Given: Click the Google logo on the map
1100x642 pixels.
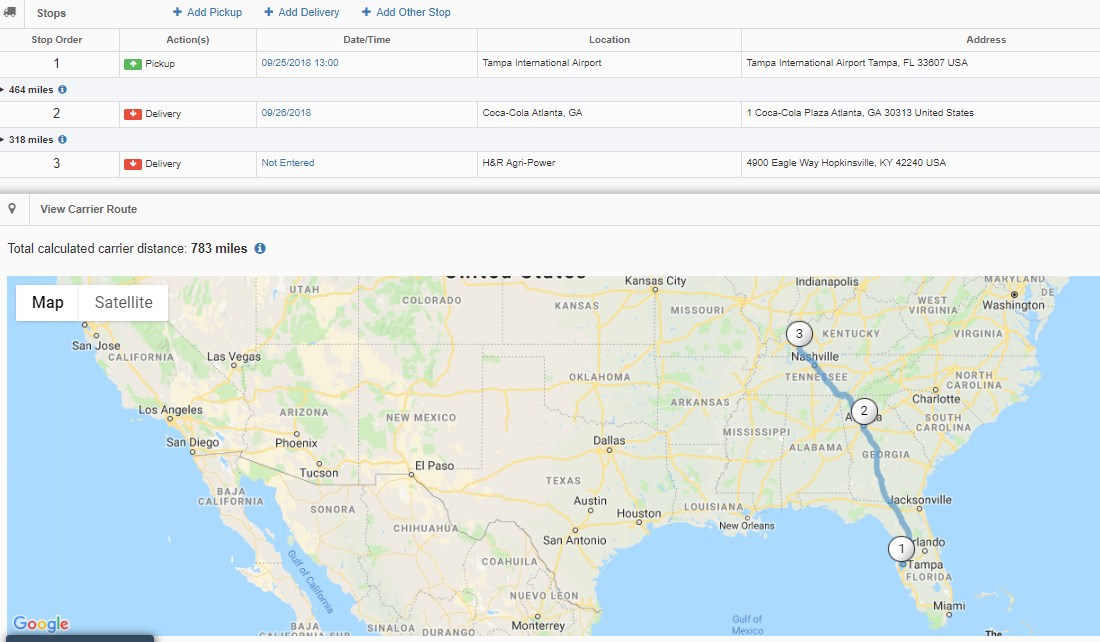Looking at the screenshot, I should click(41, 624).
